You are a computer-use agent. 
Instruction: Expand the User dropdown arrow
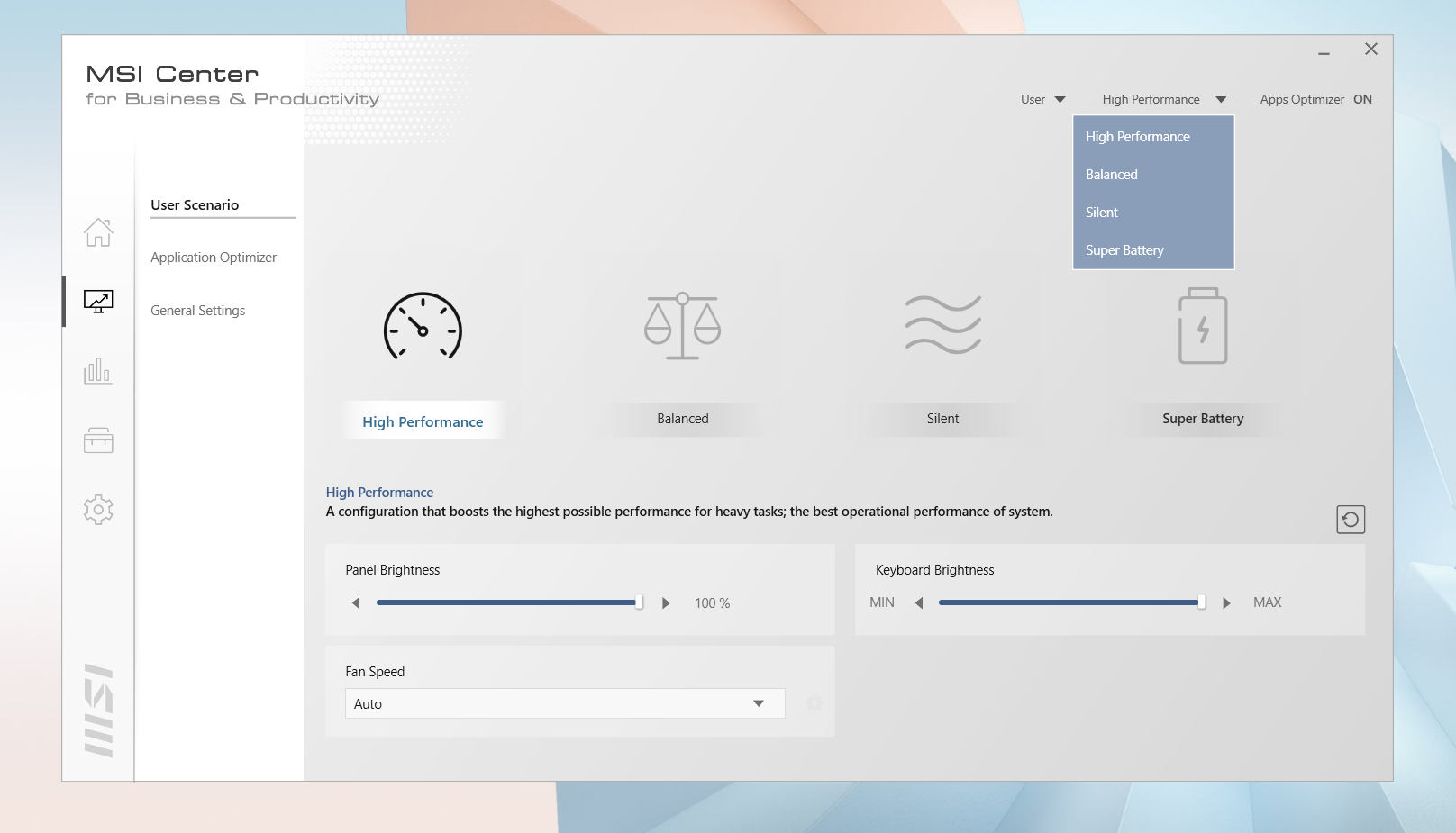1060,99
